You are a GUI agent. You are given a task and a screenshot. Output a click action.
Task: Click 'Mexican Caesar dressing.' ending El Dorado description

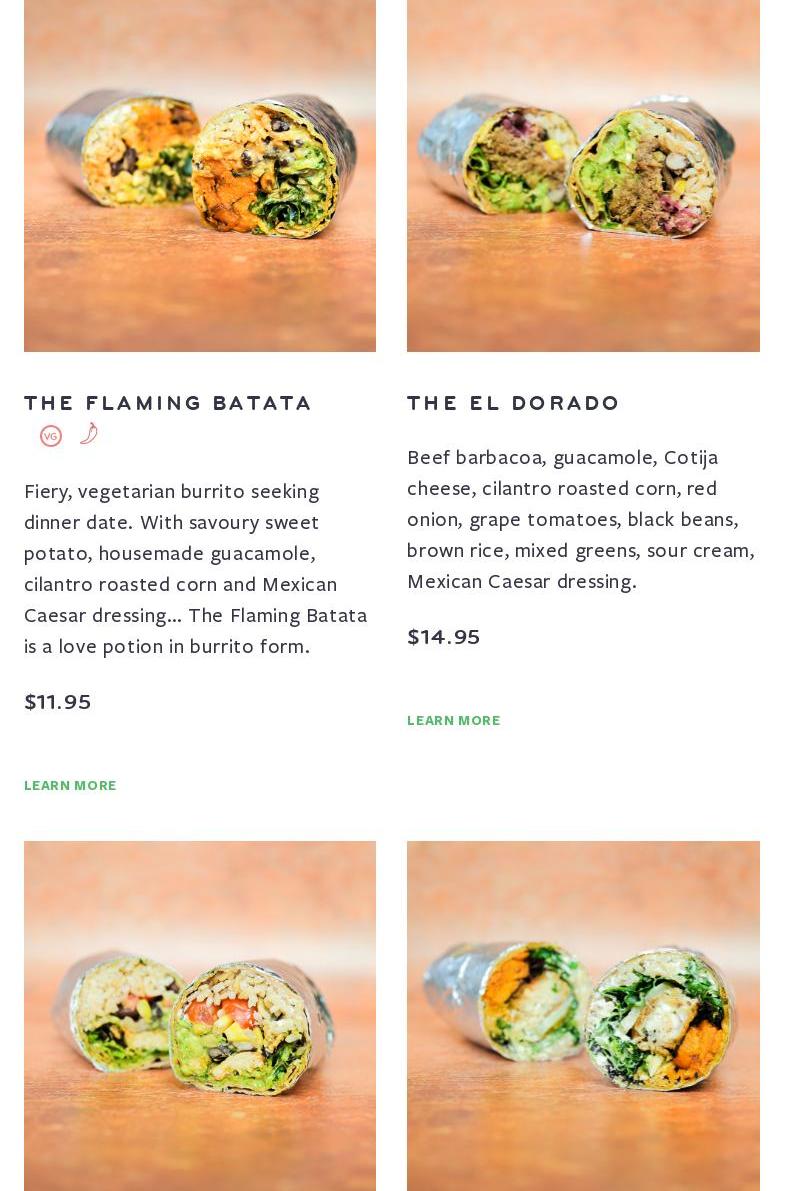tap(521, 581)
